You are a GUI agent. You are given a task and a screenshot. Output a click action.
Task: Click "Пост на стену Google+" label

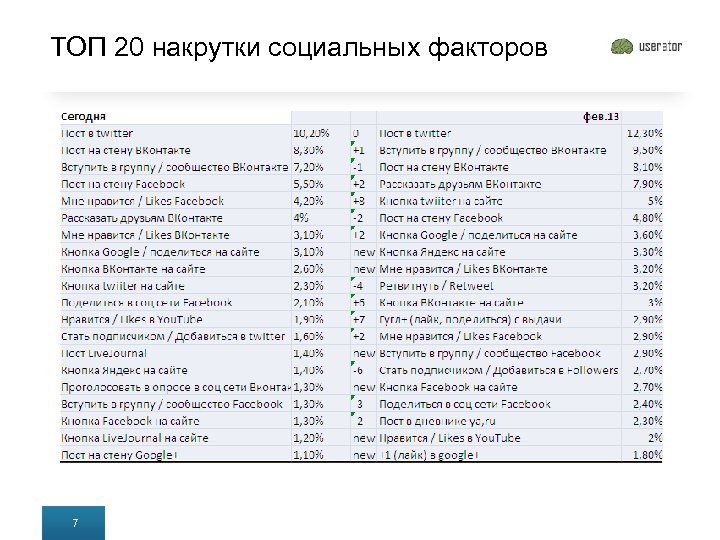point(119,455)
